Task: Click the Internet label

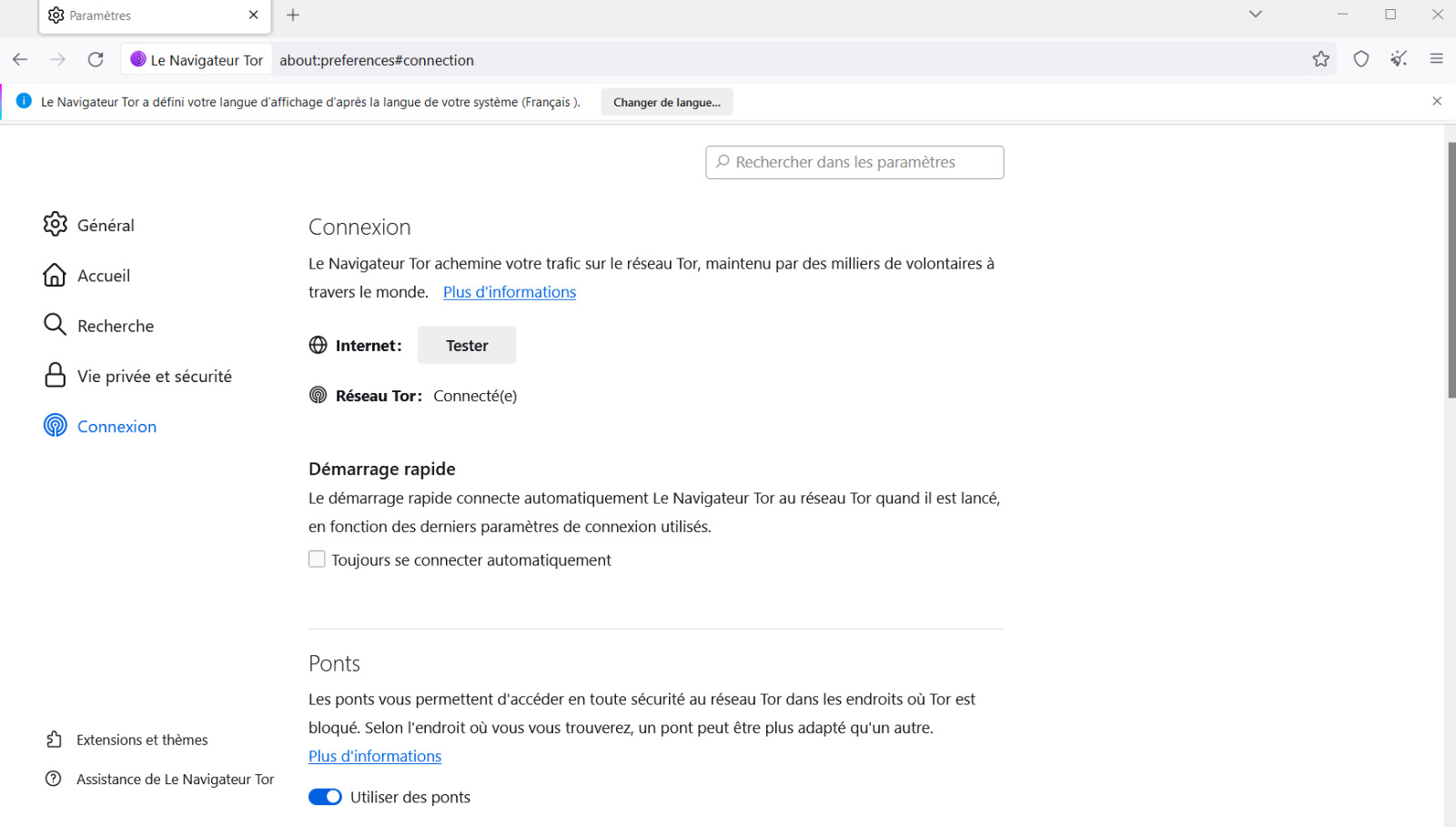Action: pyautogui.click(x=369, y=346)
